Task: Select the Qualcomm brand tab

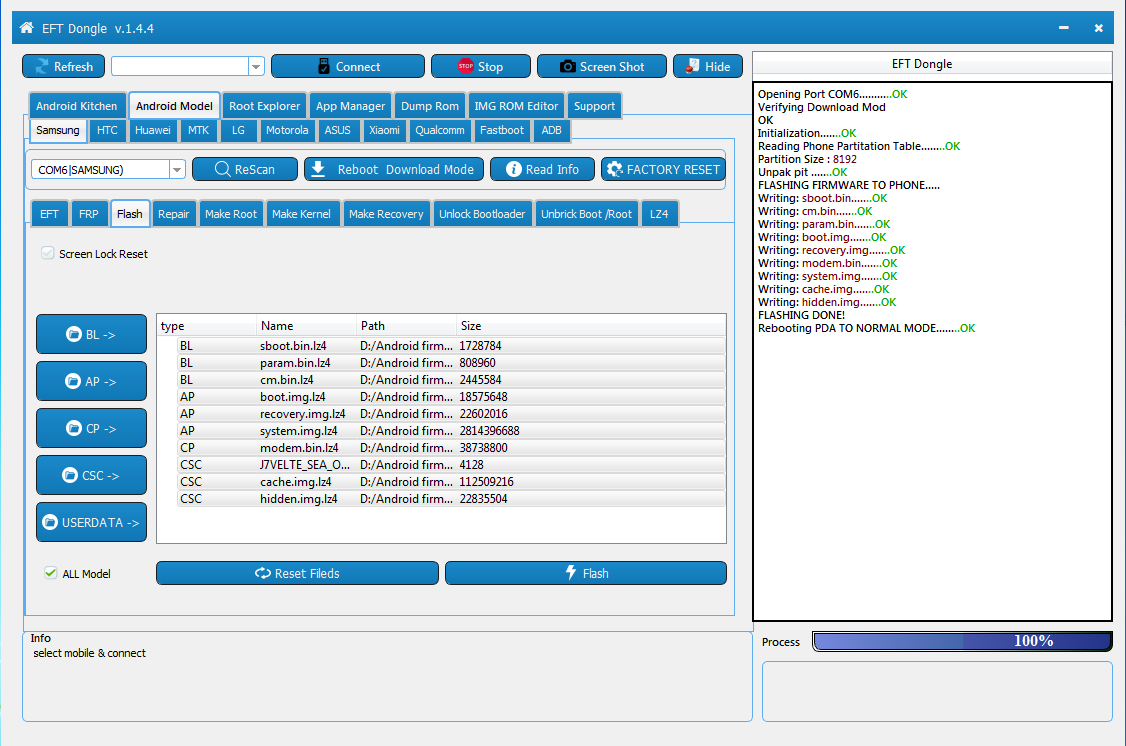Action: coord(439,130)
